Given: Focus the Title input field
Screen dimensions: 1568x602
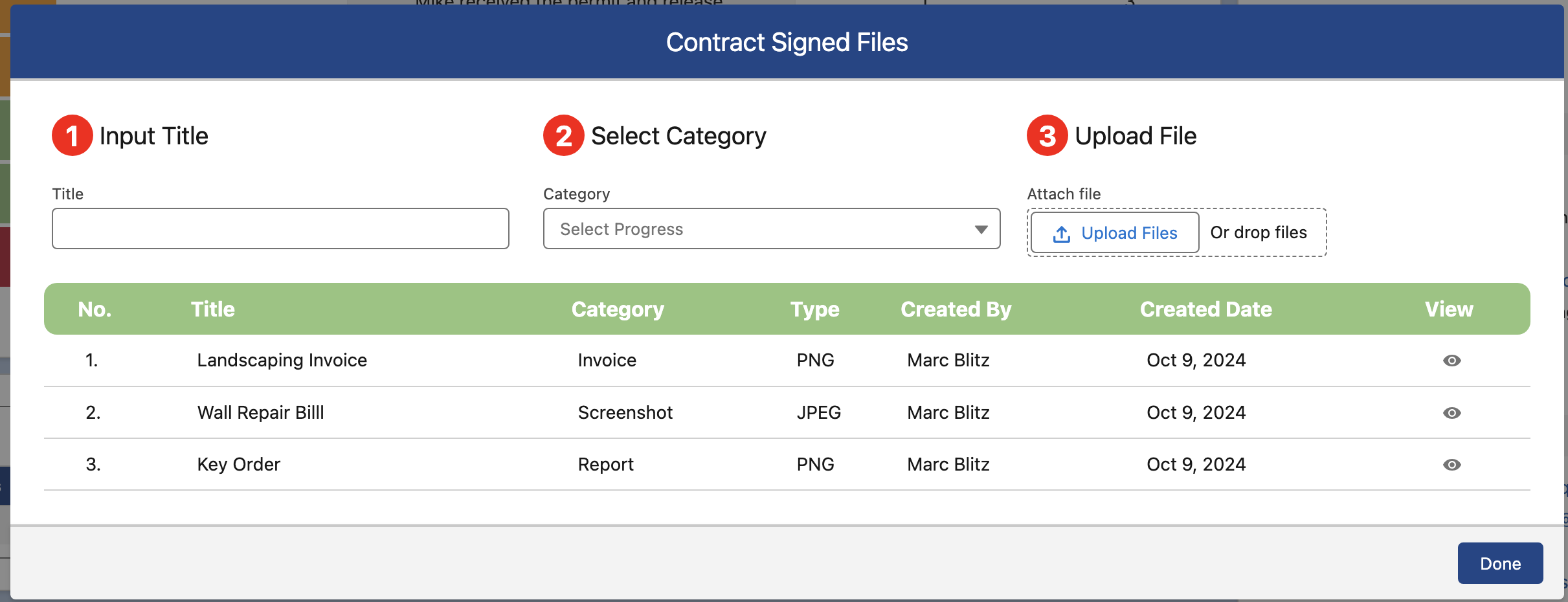Looking at the screenshot, I should click(280, 229).
